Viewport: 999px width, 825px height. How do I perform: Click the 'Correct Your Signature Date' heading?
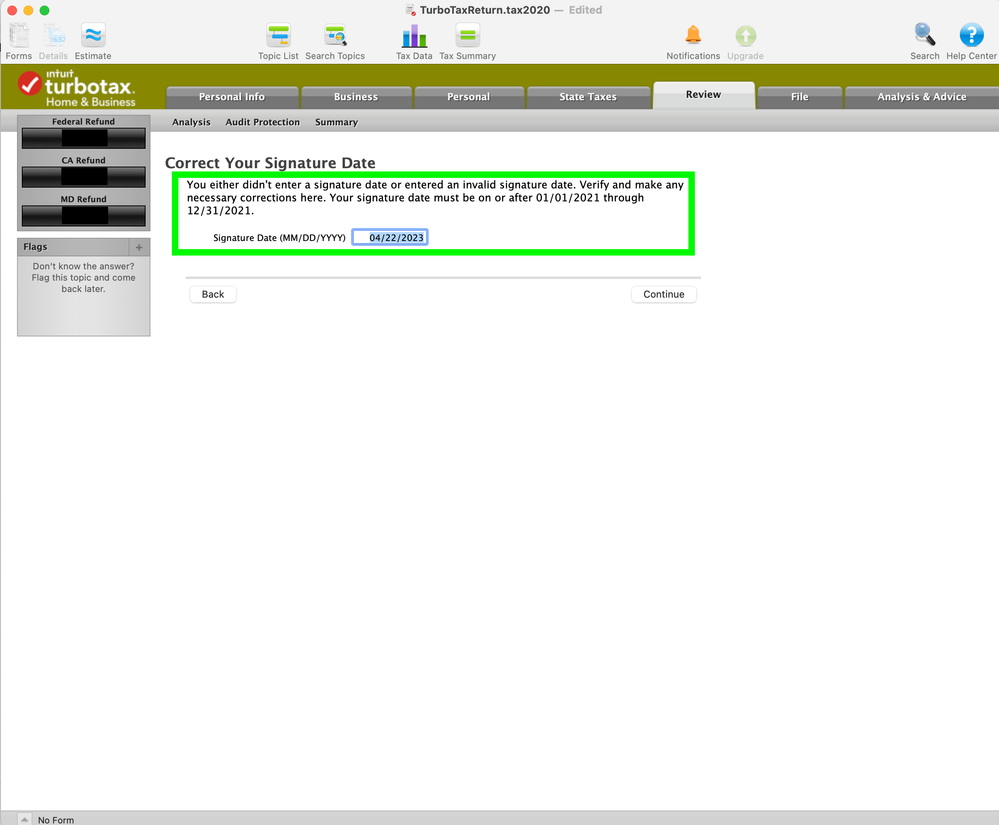pos(270,163)
